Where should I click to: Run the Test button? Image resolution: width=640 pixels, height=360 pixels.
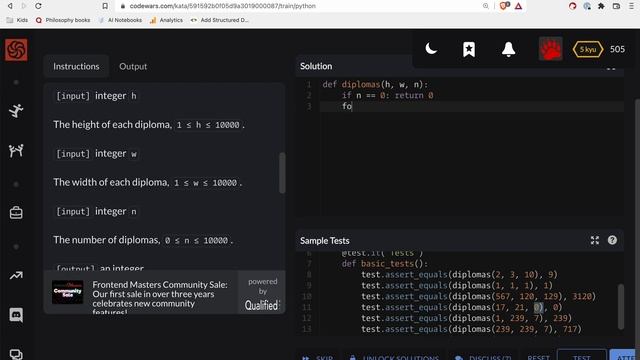click(x=581, y=356)
